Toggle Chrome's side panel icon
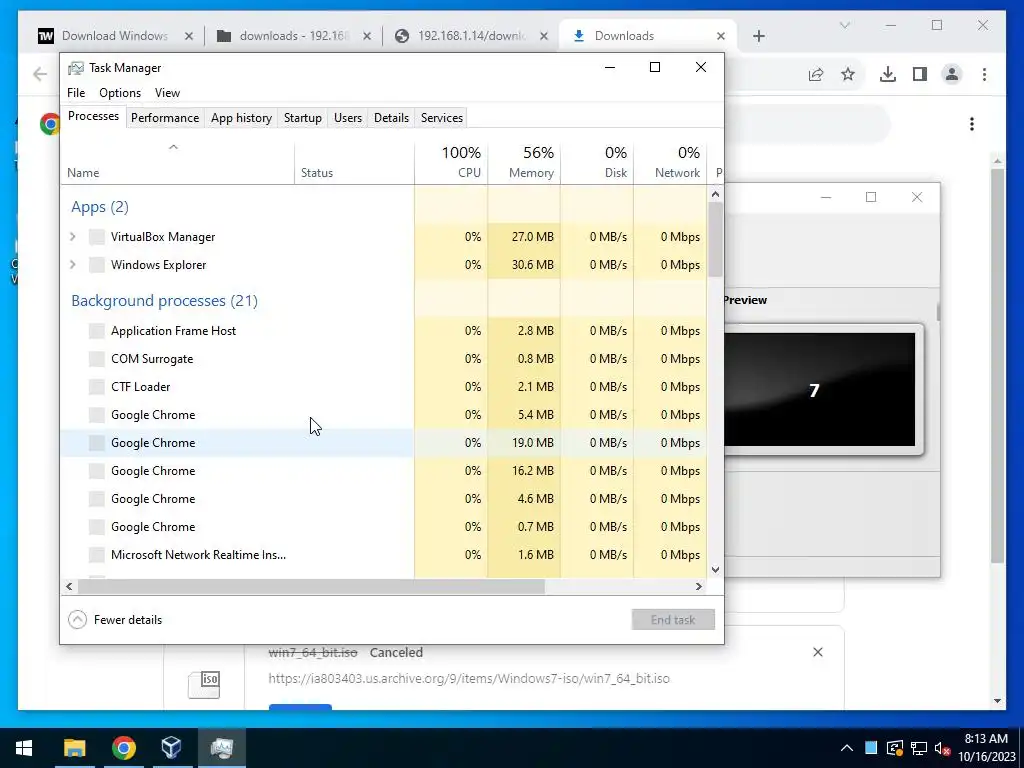The height and width of the screenshot is (768, 1024). [920, 74]
